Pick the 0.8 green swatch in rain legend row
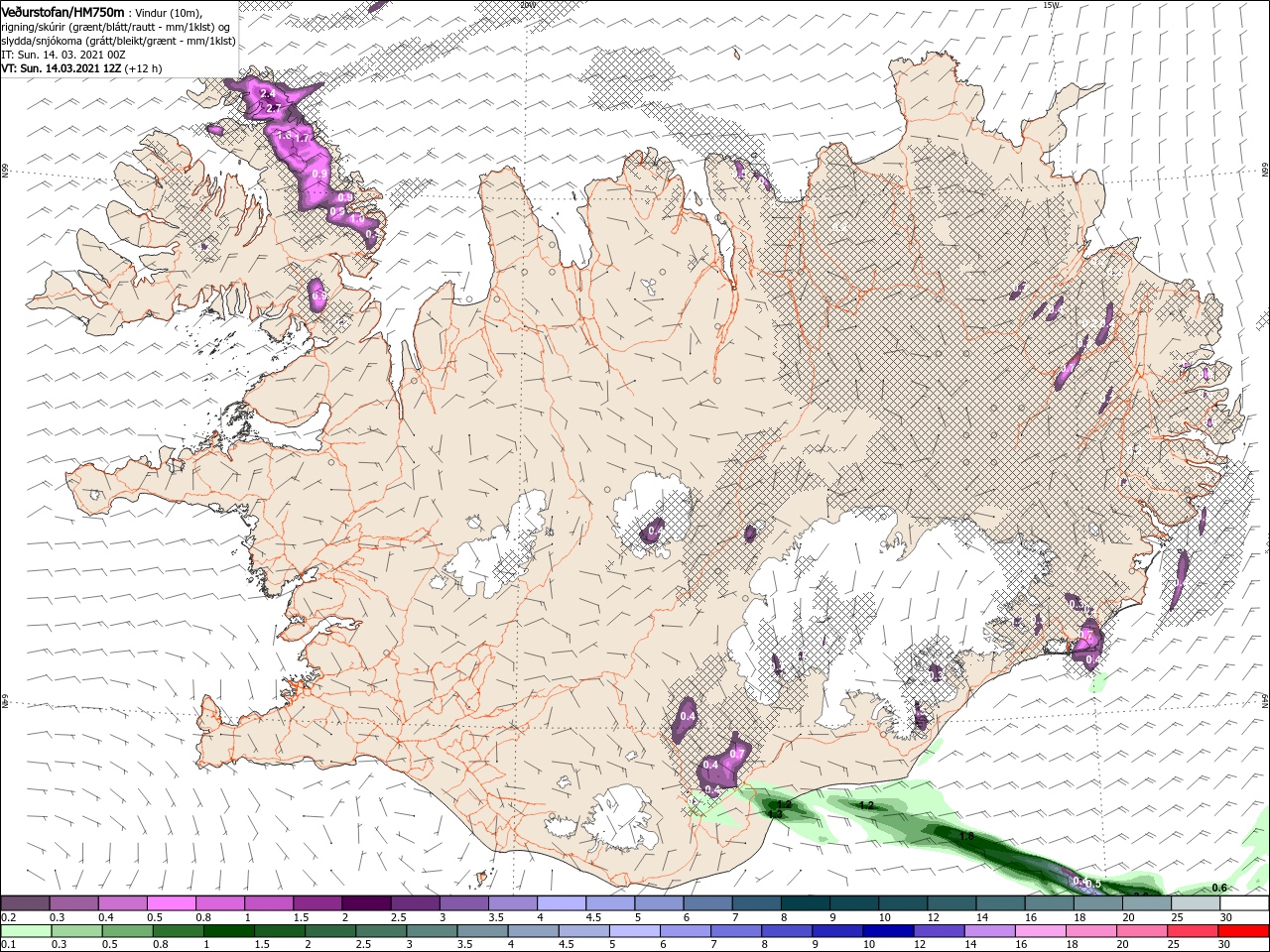Viewport: 1270px width, 952px height. point(178,931)
